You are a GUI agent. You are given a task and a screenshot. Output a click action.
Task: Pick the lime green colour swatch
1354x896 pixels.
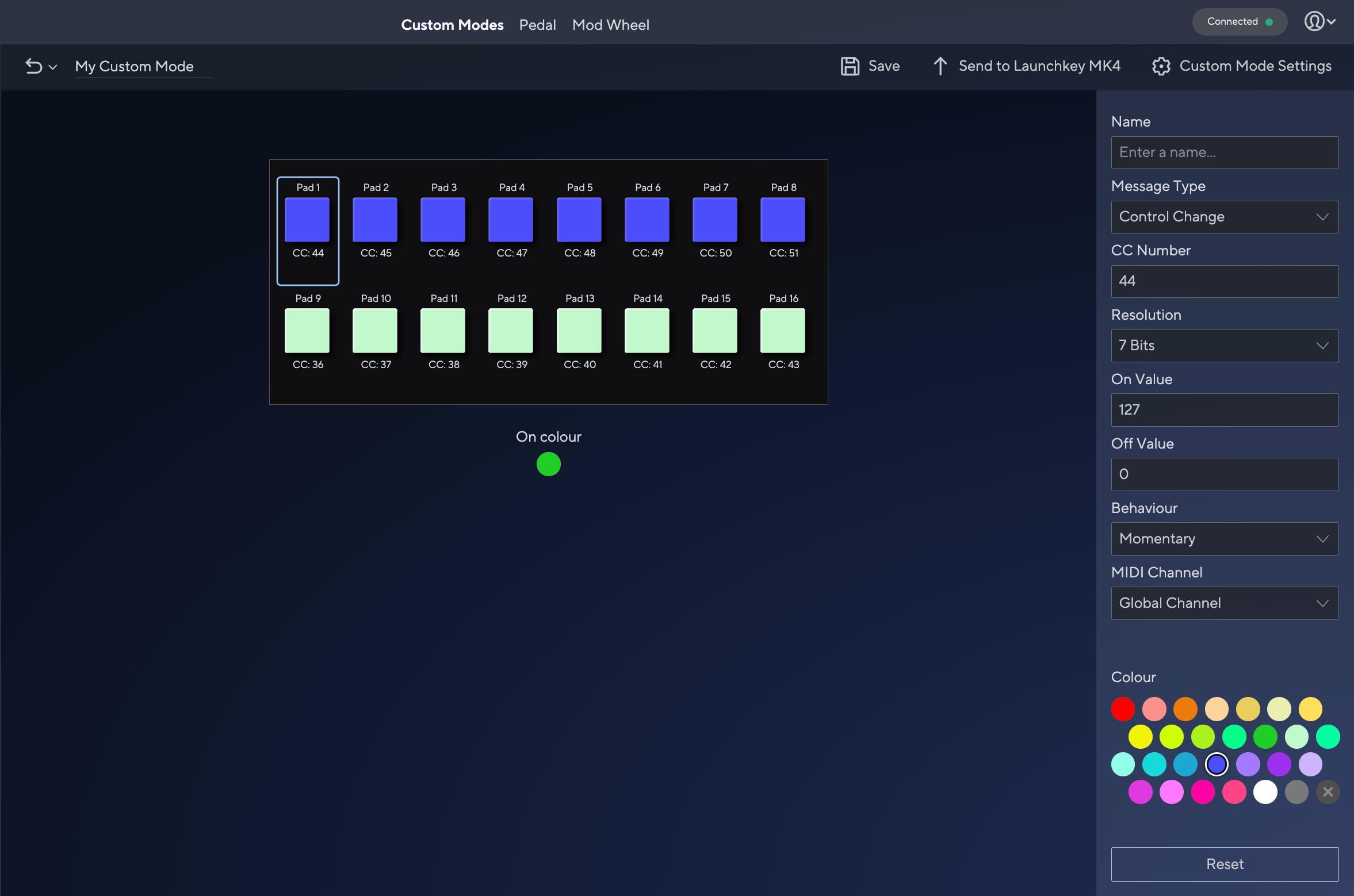point(1203,737)
